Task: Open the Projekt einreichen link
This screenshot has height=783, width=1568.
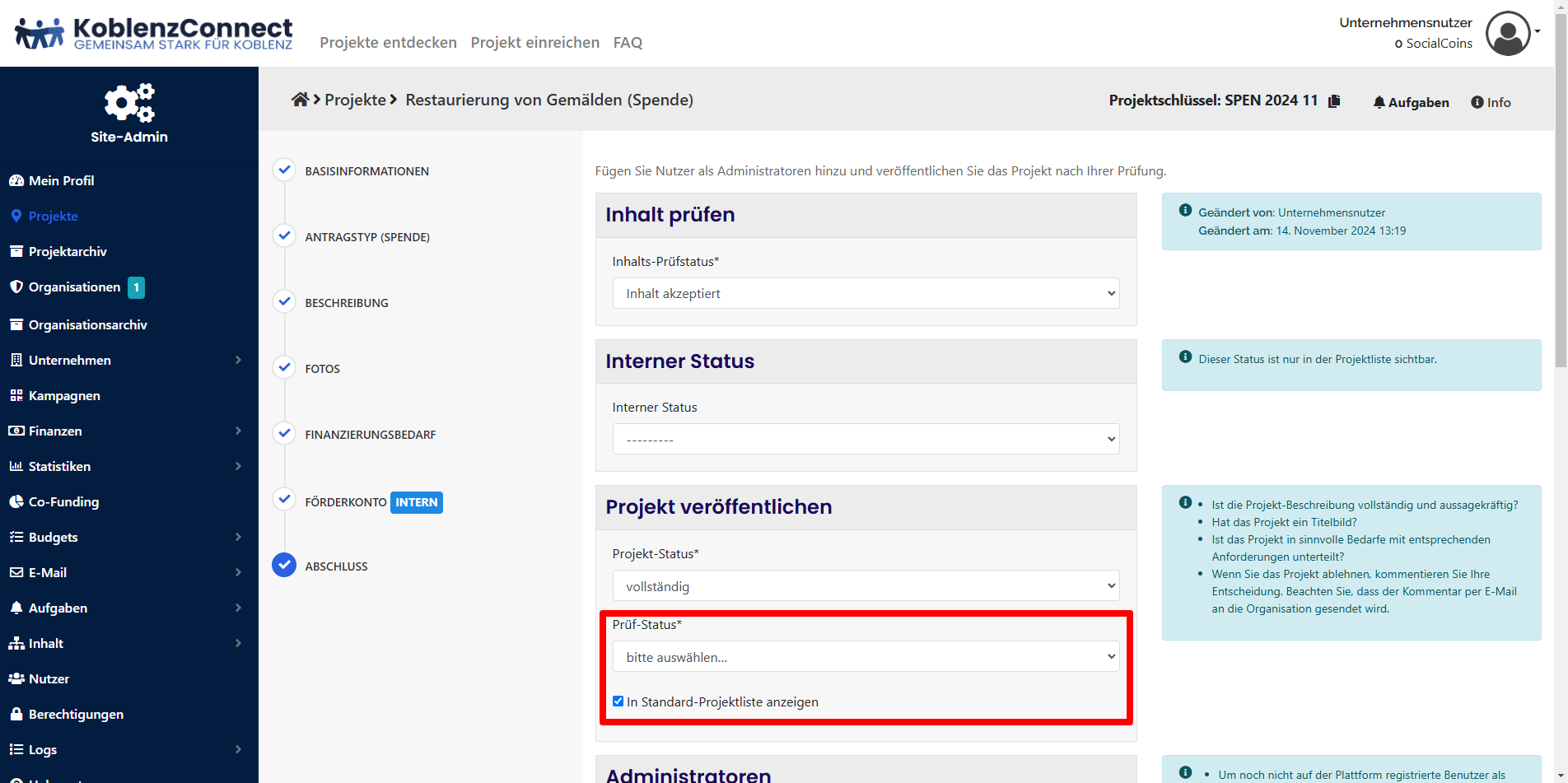Action: point(535,43)
